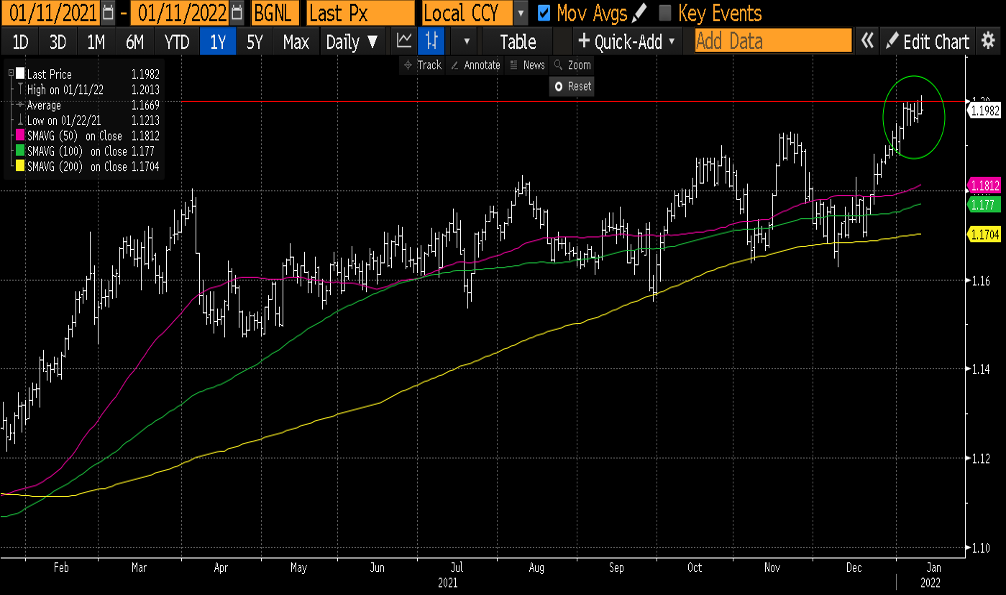Image resolution: width=1006 pixels, height=595 pixels.
Task: Uncheck the Mov Avgs checkbox
Action: [x=544, y=13]
